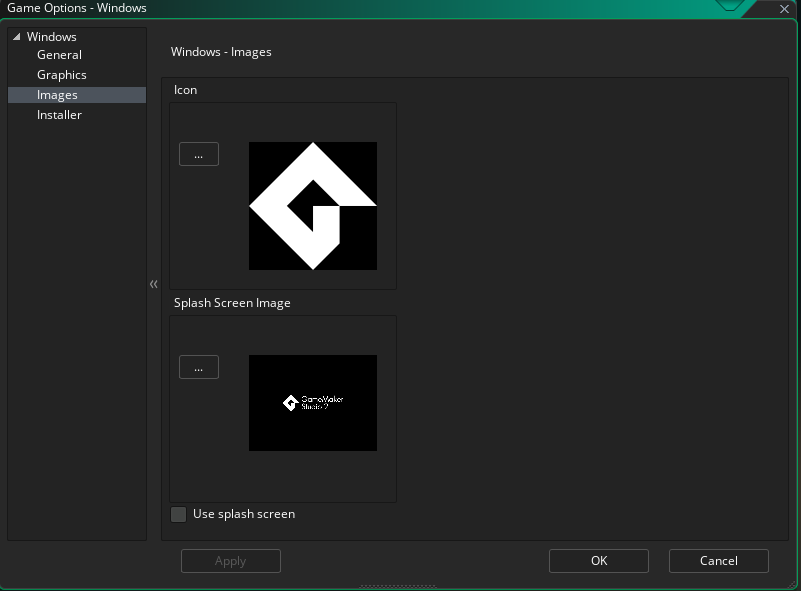Enable the Use splash screen checkbox

coord(179,514)
